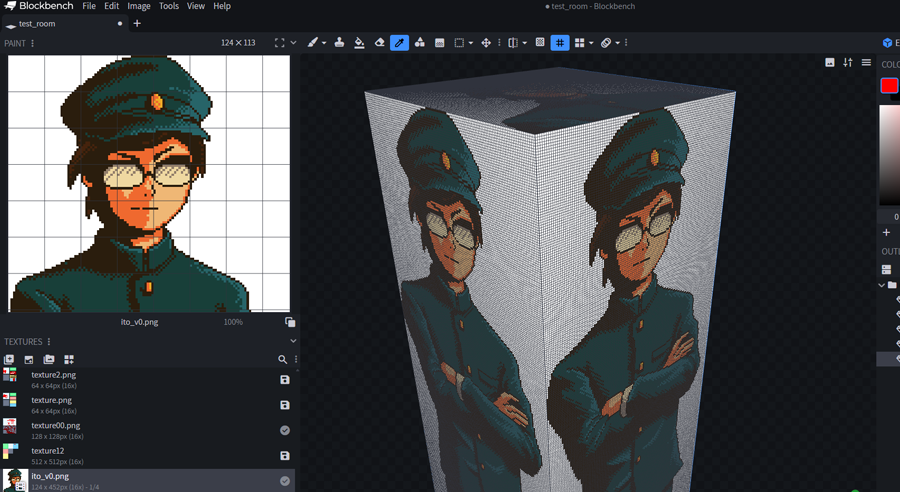900x492 pixels.
Task: Open the Image menu
Action: [139, 6]
